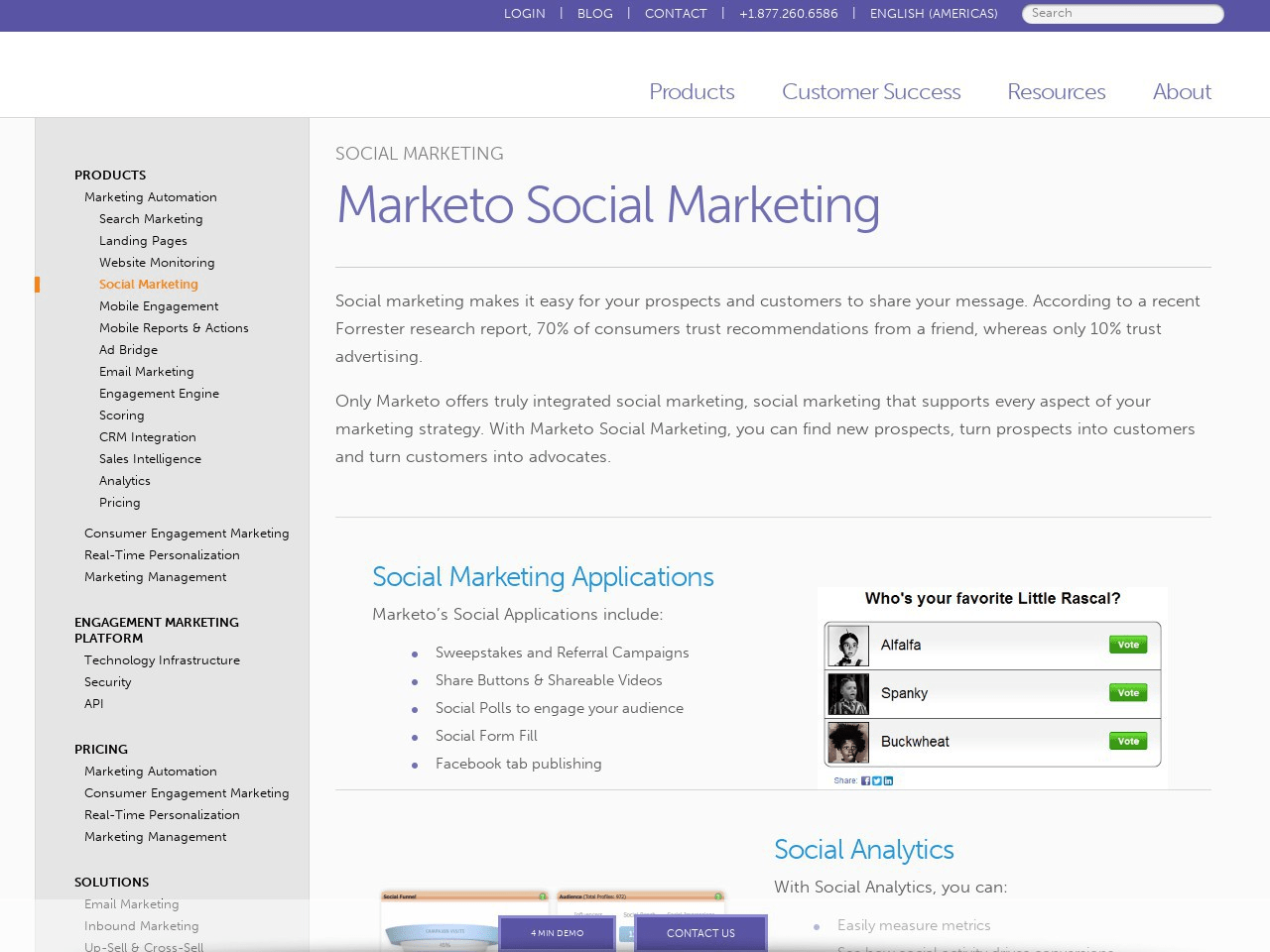This screenshot has height=952, width=1270.
Task: Click the CONTACT US button
Action: [x=700, y=933]
